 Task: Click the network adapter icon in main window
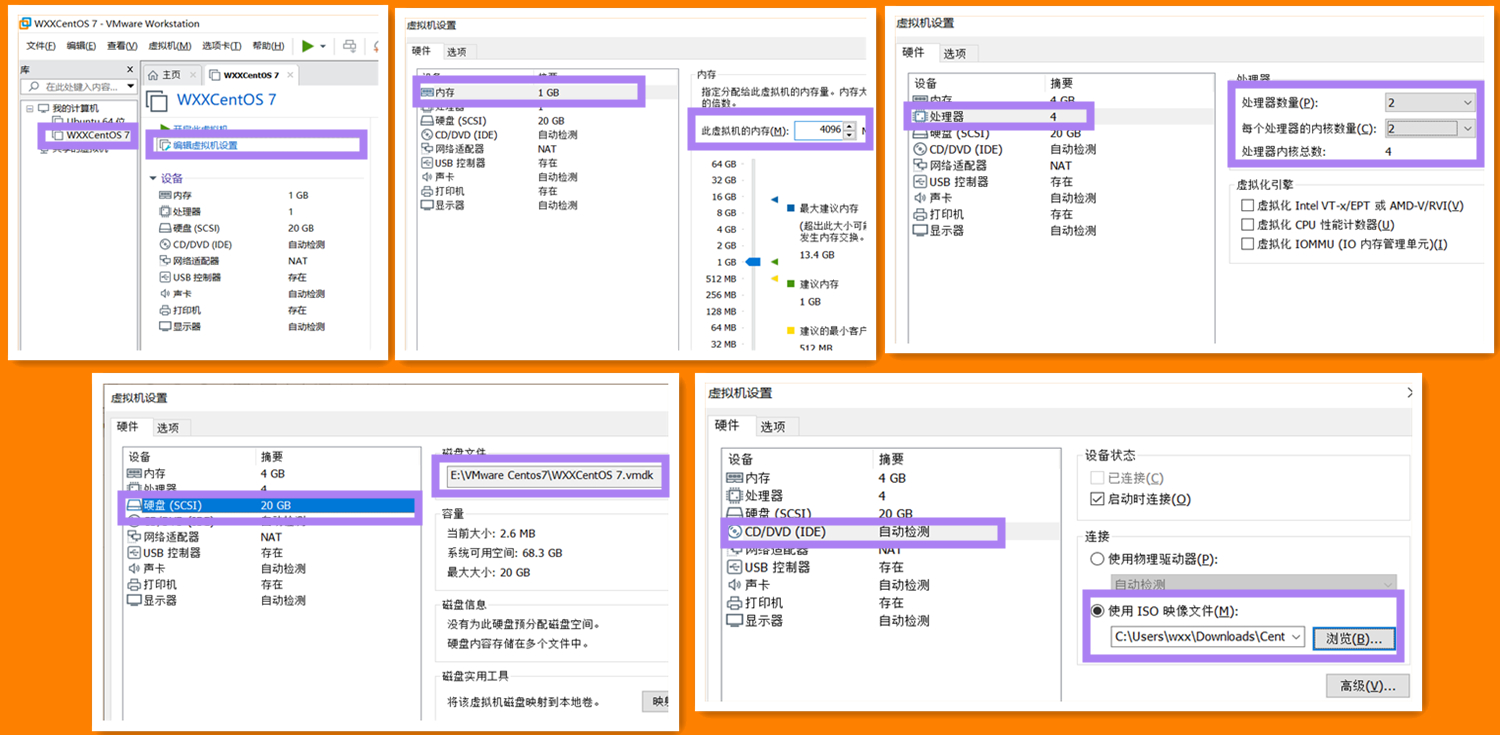[x=165, y=261]
